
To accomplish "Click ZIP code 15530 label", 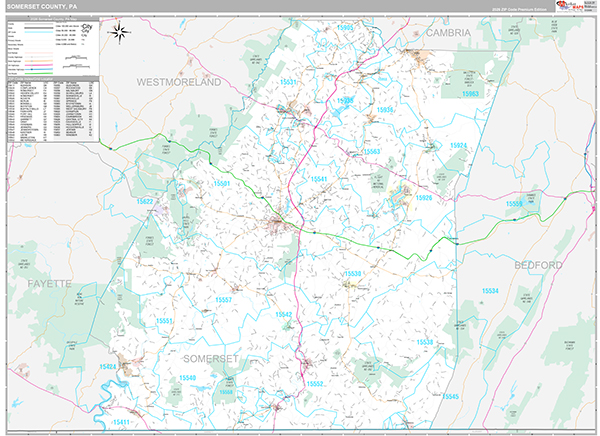I will click(x=353, y=274).
